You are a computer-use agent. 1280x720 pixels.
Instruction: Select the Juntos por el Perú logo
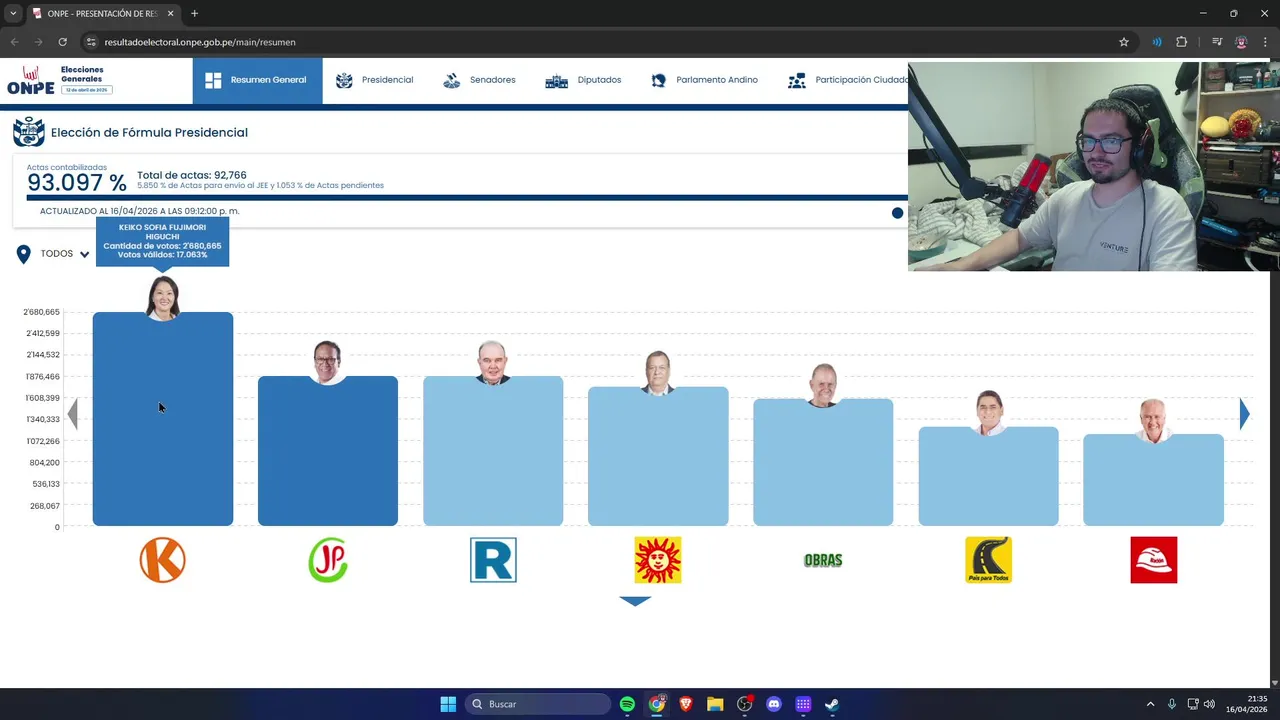328,560
